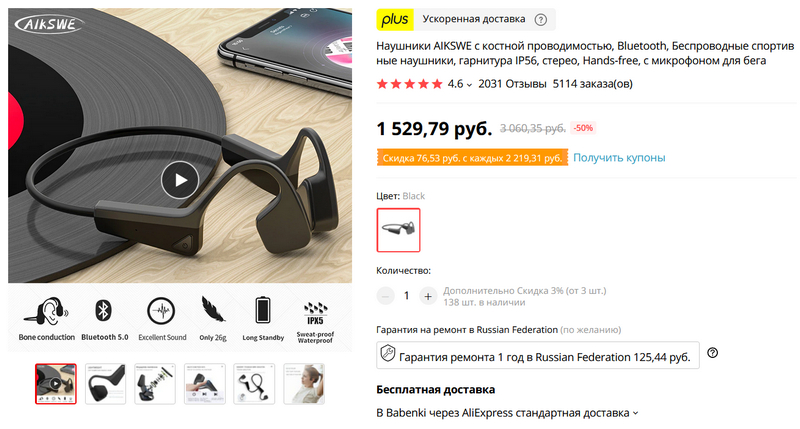Click the Получить купоны link
Image resolution: width=800 pixels, height=429 pixels.
point(619,158)
